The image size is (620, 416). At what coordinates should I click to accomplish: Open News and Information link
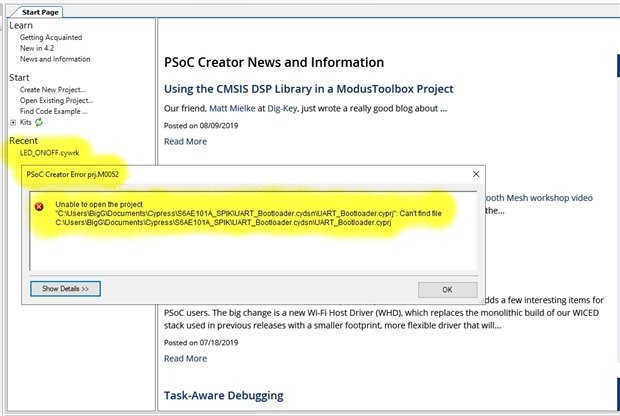coord(55,59)
